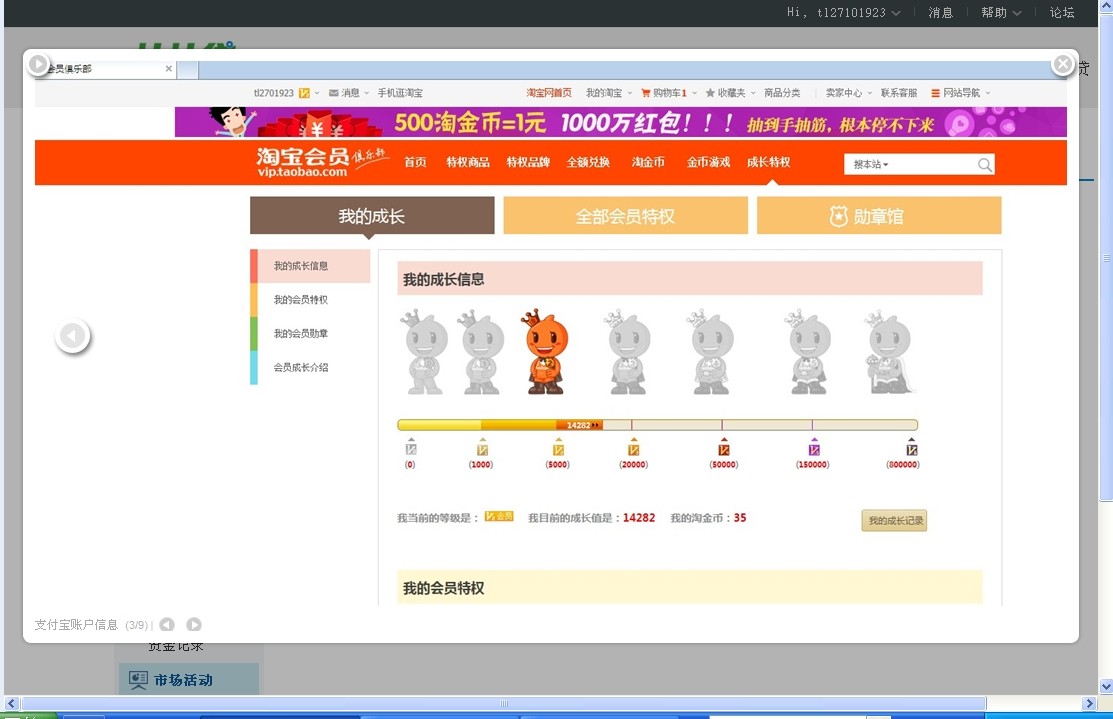Image resolution: width=1113 pixels, height=719 pixels.
Task: Click the orange active level mascot
Action: click(546, 352)
